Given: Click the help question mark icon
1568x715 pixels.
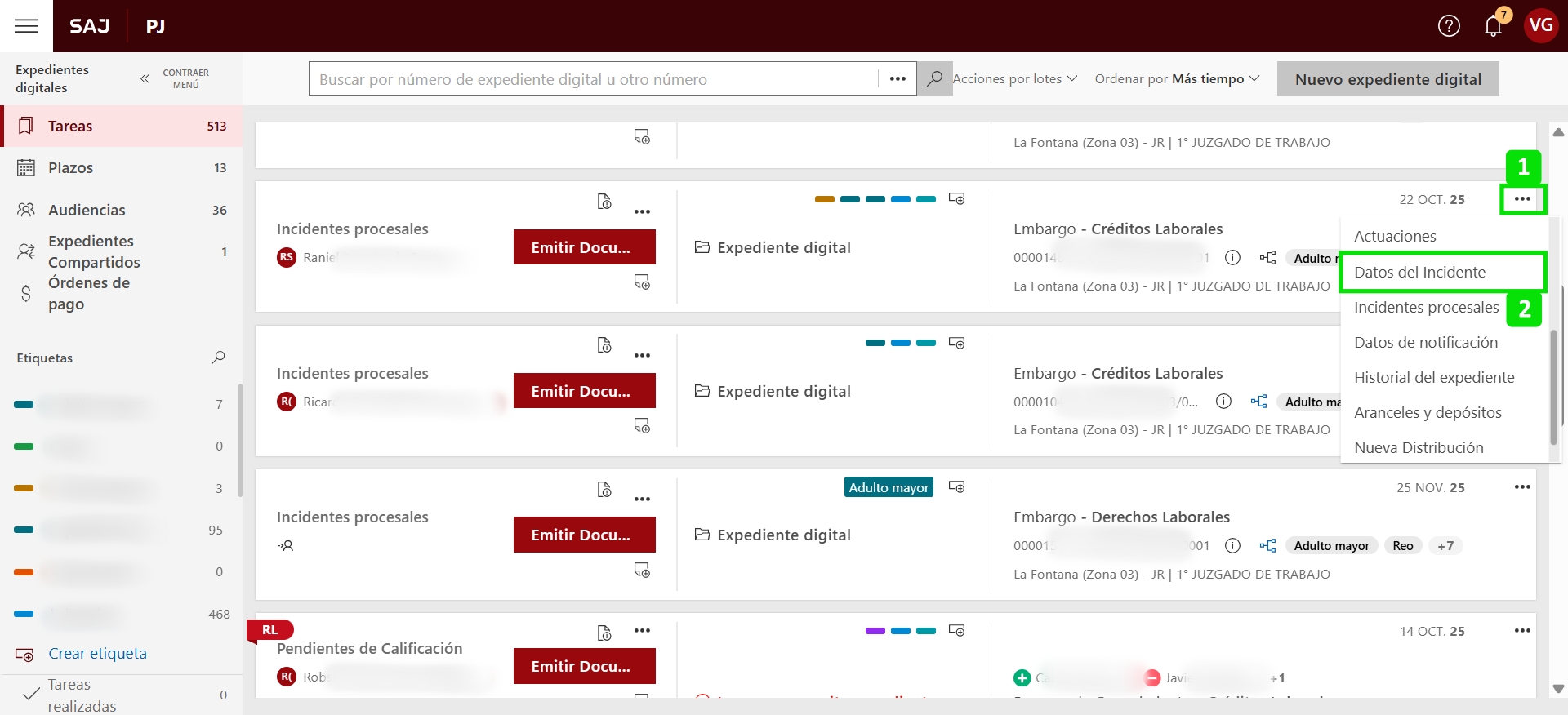Looking at the screenshot, I should coord(1449,26).
